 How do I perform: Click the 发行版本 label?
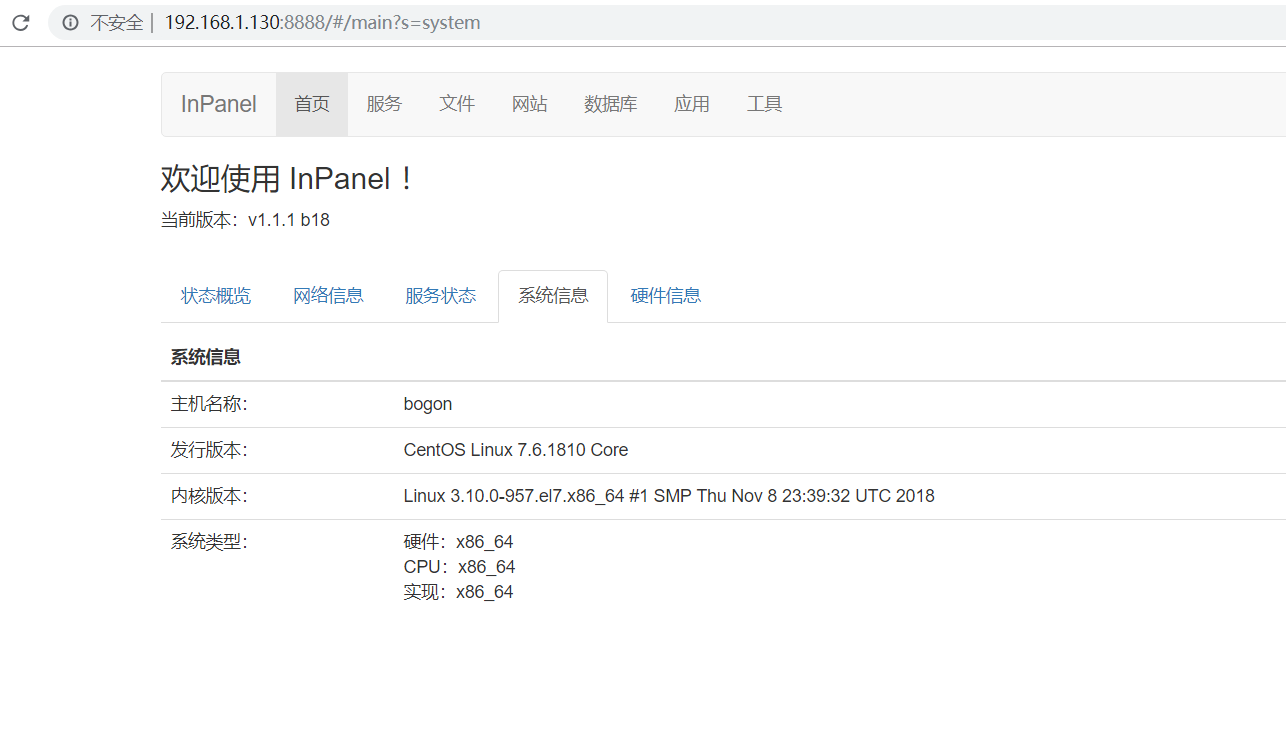(x=209, y=450)
